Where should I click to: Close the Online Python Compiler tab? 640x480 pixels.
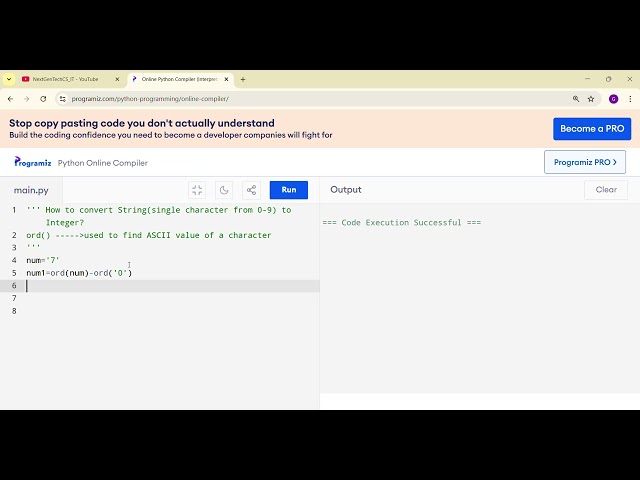(227, 79)
